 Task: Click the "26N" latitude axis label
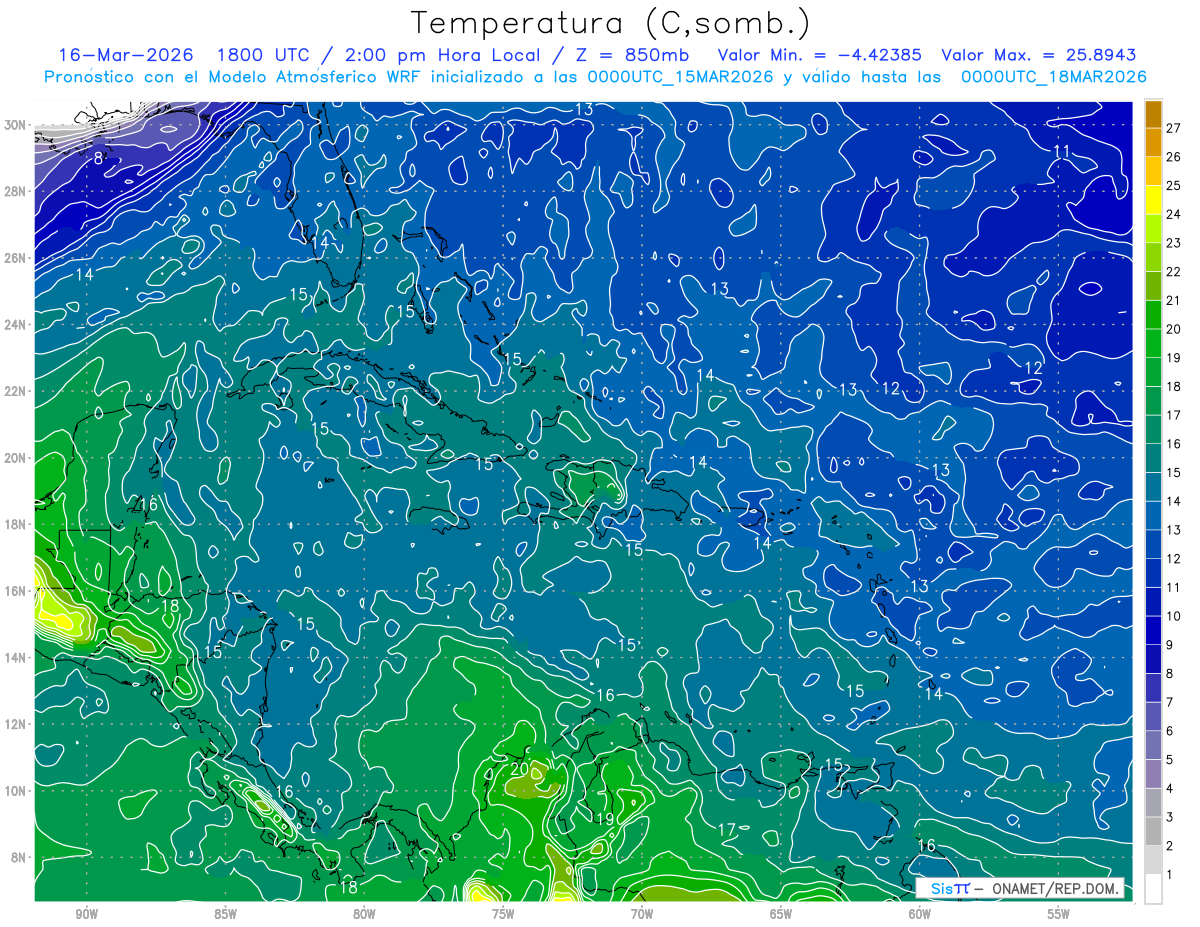click(x=16, y=258)
